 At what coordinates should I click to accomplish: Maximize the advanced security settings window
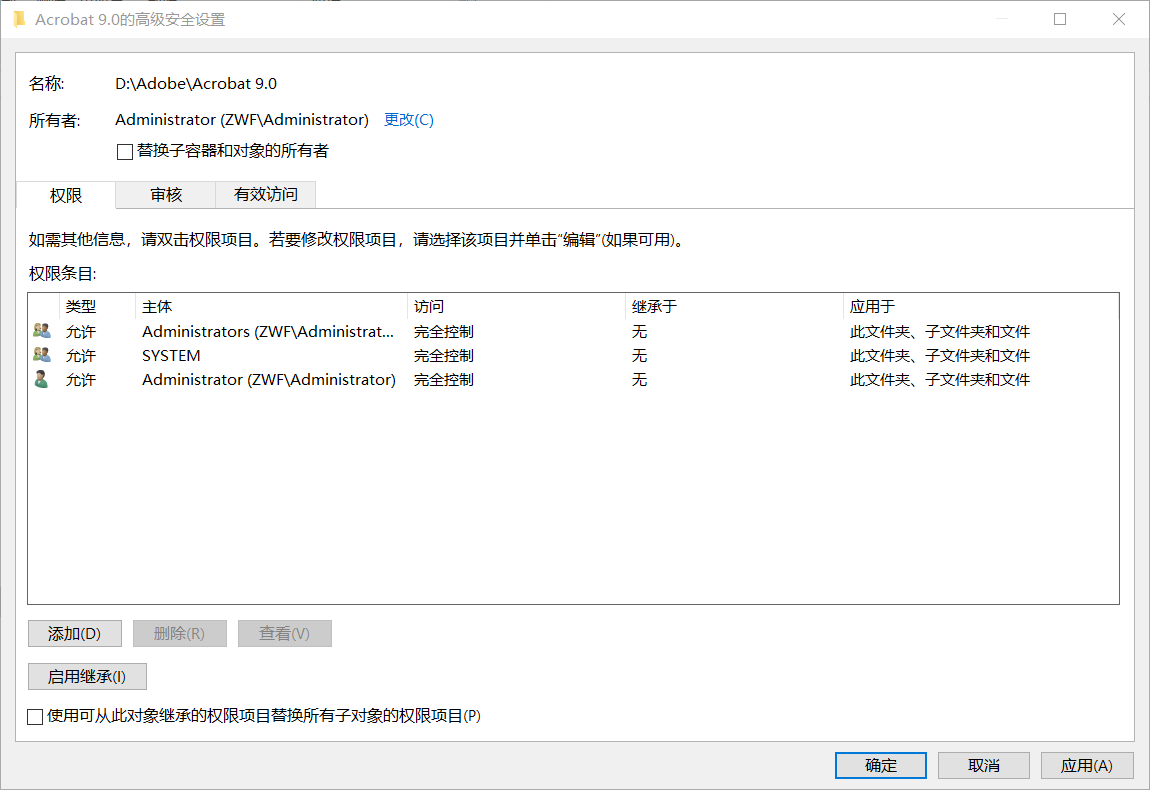(x=1060, y=19)
